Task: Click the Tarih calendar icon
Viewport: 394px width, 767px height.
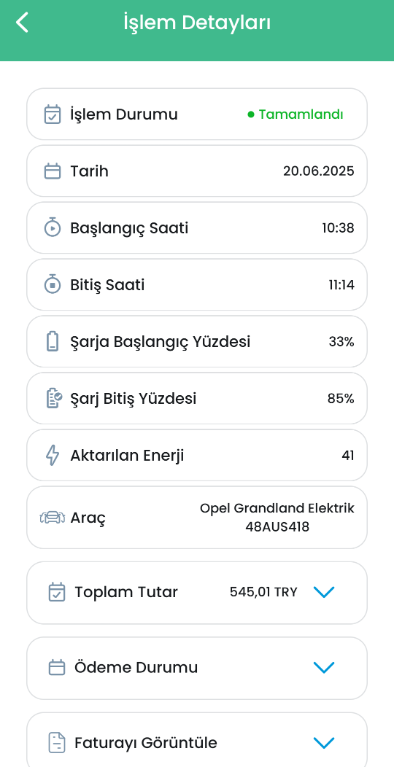Action: pos(52,171)
